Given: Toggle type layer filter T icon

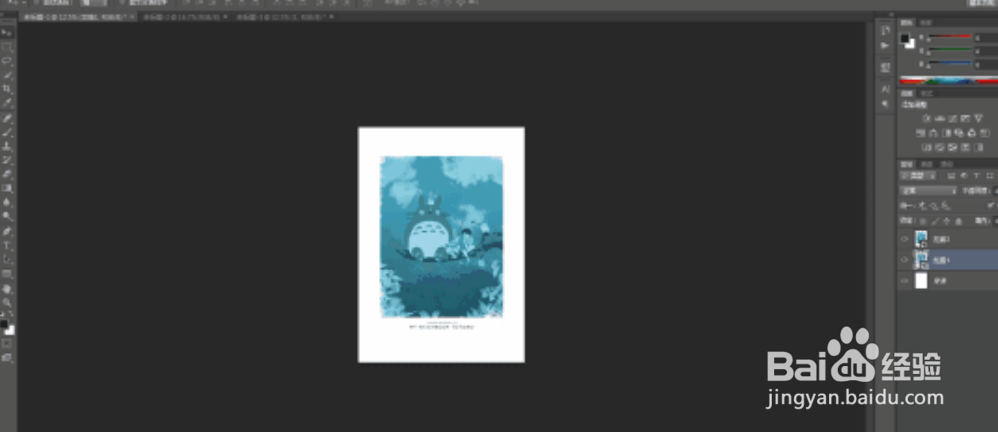Looking at the screenshot, I should coord(976,176).
